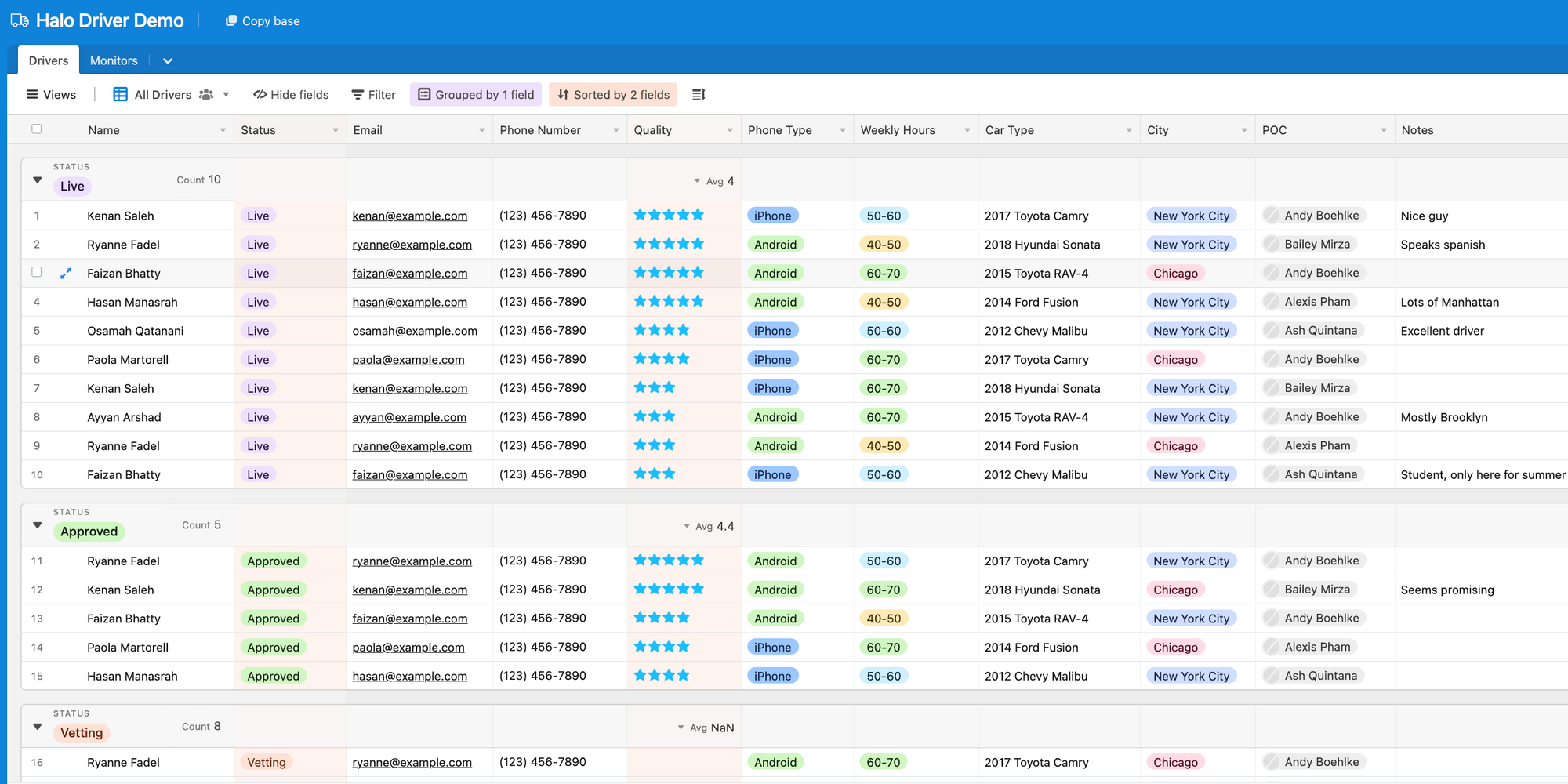Select the checkbox on Faizan Bhatty's row

(x=36, y=273)
